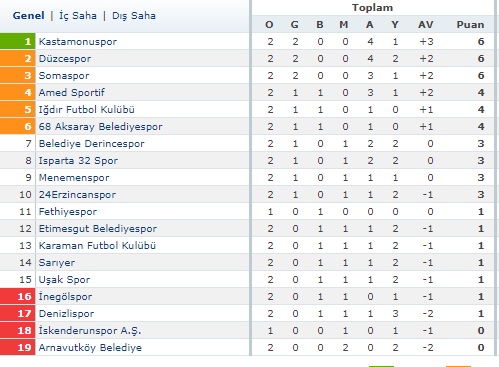The height and width of the screenshot is (367, 499).
Task: Select the Dış Saha away standings tab
Action: coord(134,16)
